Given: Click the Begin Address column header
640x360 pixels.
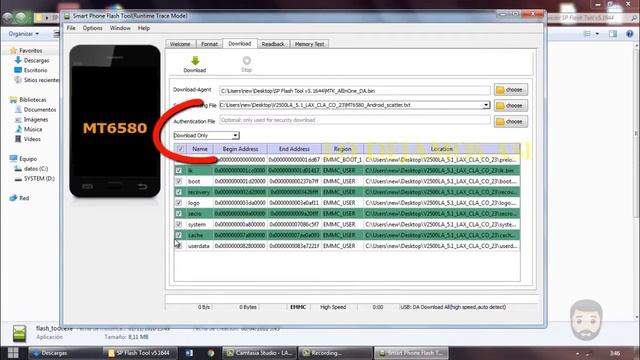Looking at the screenshot, I should point(240,149).
